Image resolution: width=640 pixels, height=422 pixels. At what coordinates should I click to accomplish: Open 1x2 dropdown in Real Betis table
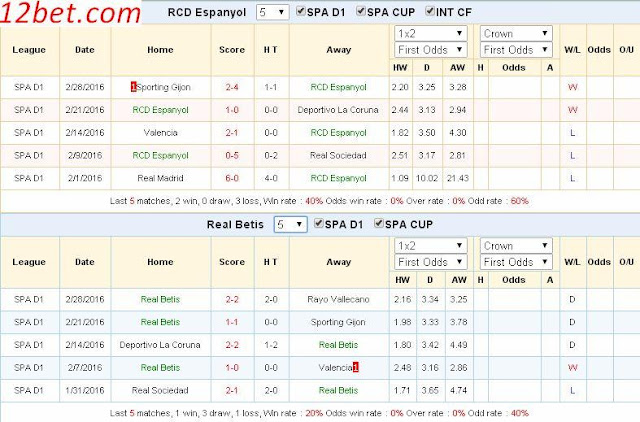(431, 246)
